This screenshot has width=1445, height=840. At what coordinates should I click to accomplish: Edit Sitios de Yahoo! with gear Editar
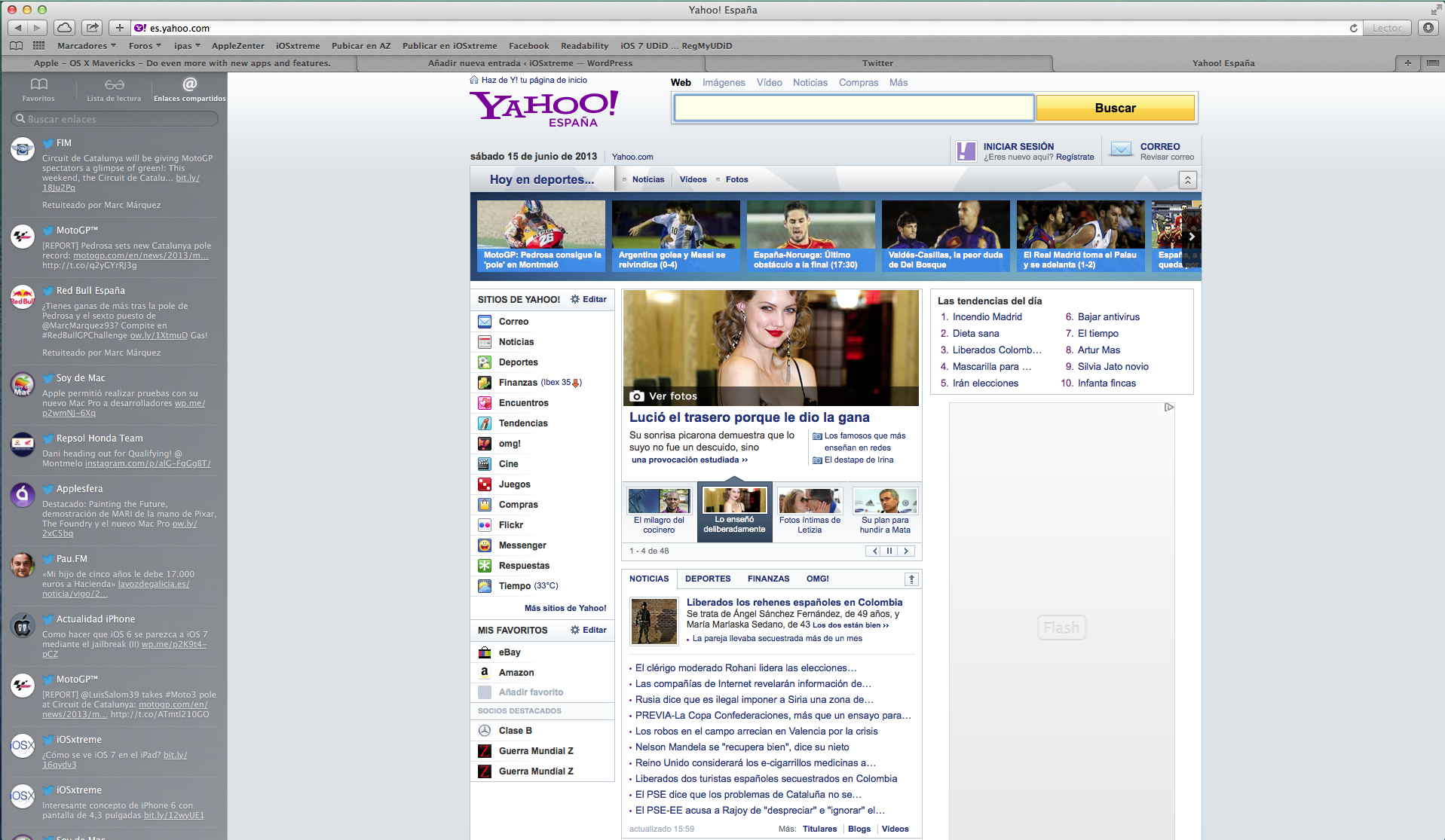click(589, 299)
